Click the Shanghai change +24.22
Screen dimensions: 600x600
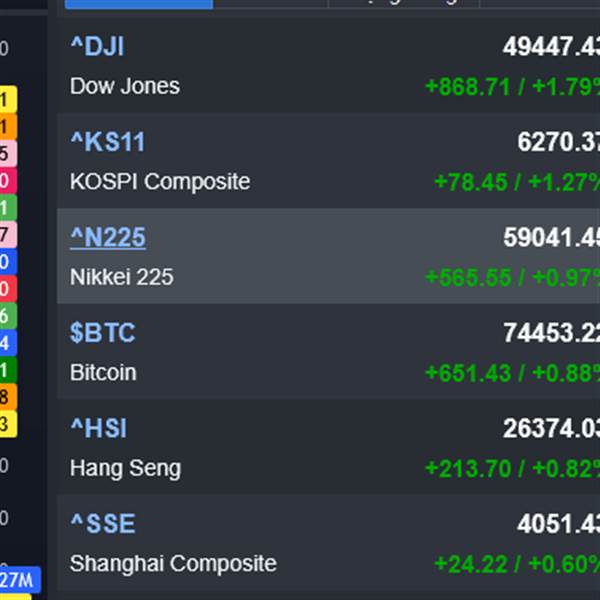[x=471, y=564]
